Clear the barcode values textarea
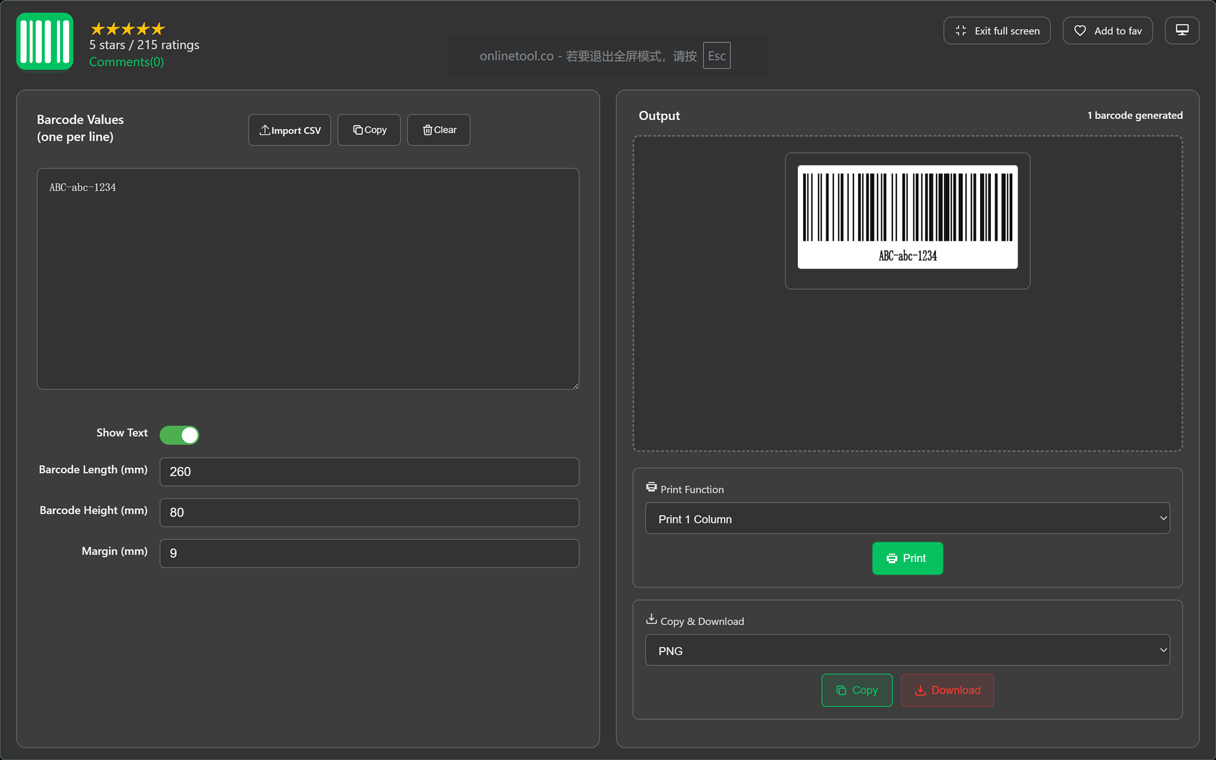The width and height of the screenshot is (1216, 760). coord(439,130)
